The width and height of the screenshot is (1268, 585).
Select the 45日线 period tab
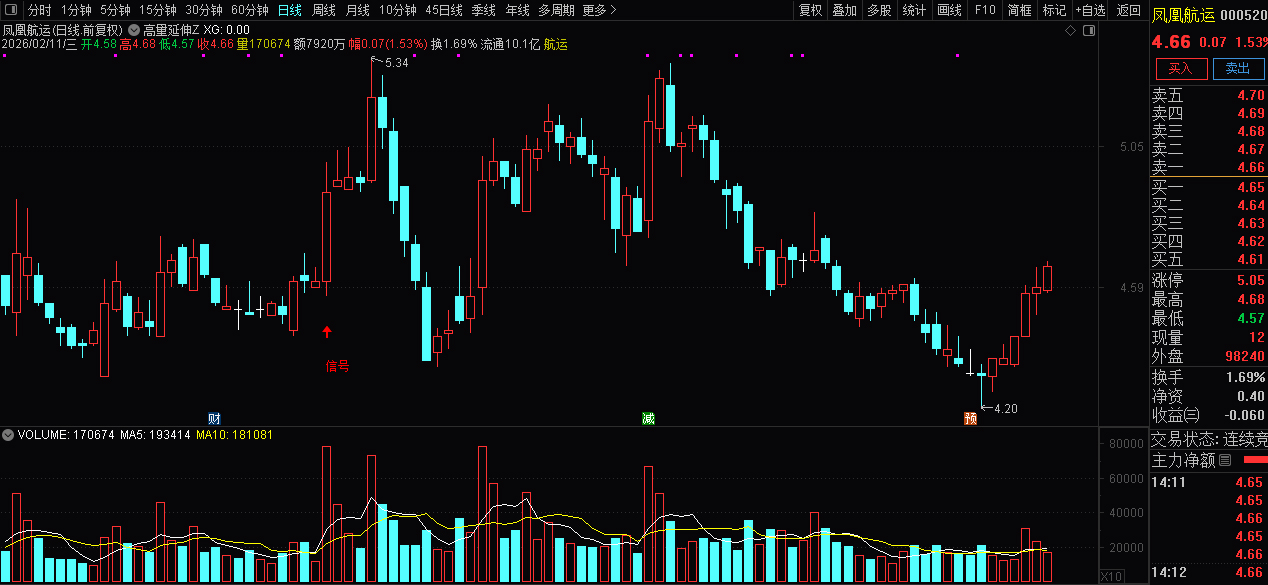coord(444,10)
